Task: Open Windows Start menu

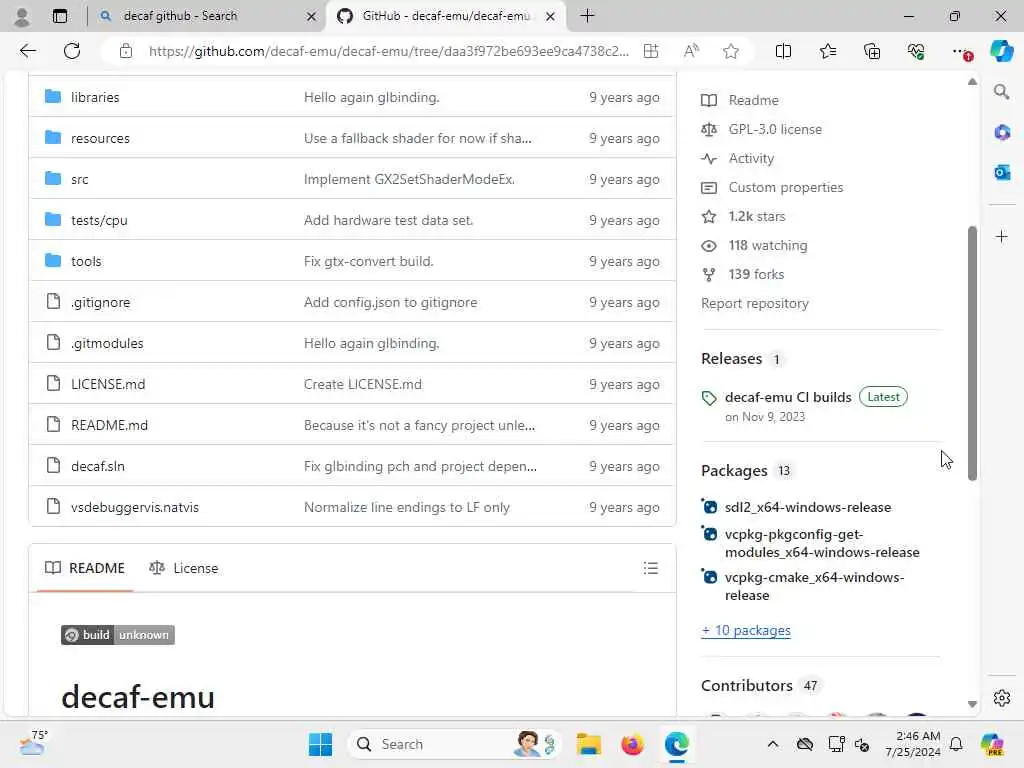Action: pyautogui.click(x=320, y=744)
